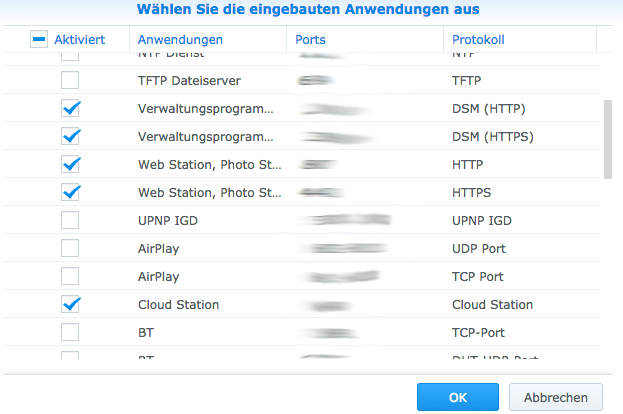623x414 pixels.
Task: Sort by the Ports column header
Action: 312,39
